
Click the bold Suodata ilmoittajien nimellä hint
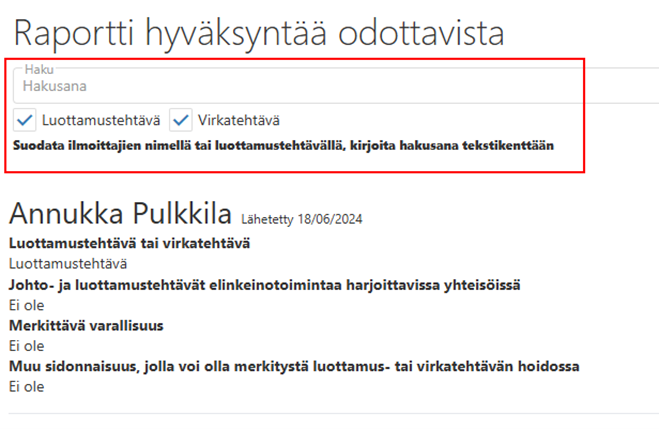point(282,146)
